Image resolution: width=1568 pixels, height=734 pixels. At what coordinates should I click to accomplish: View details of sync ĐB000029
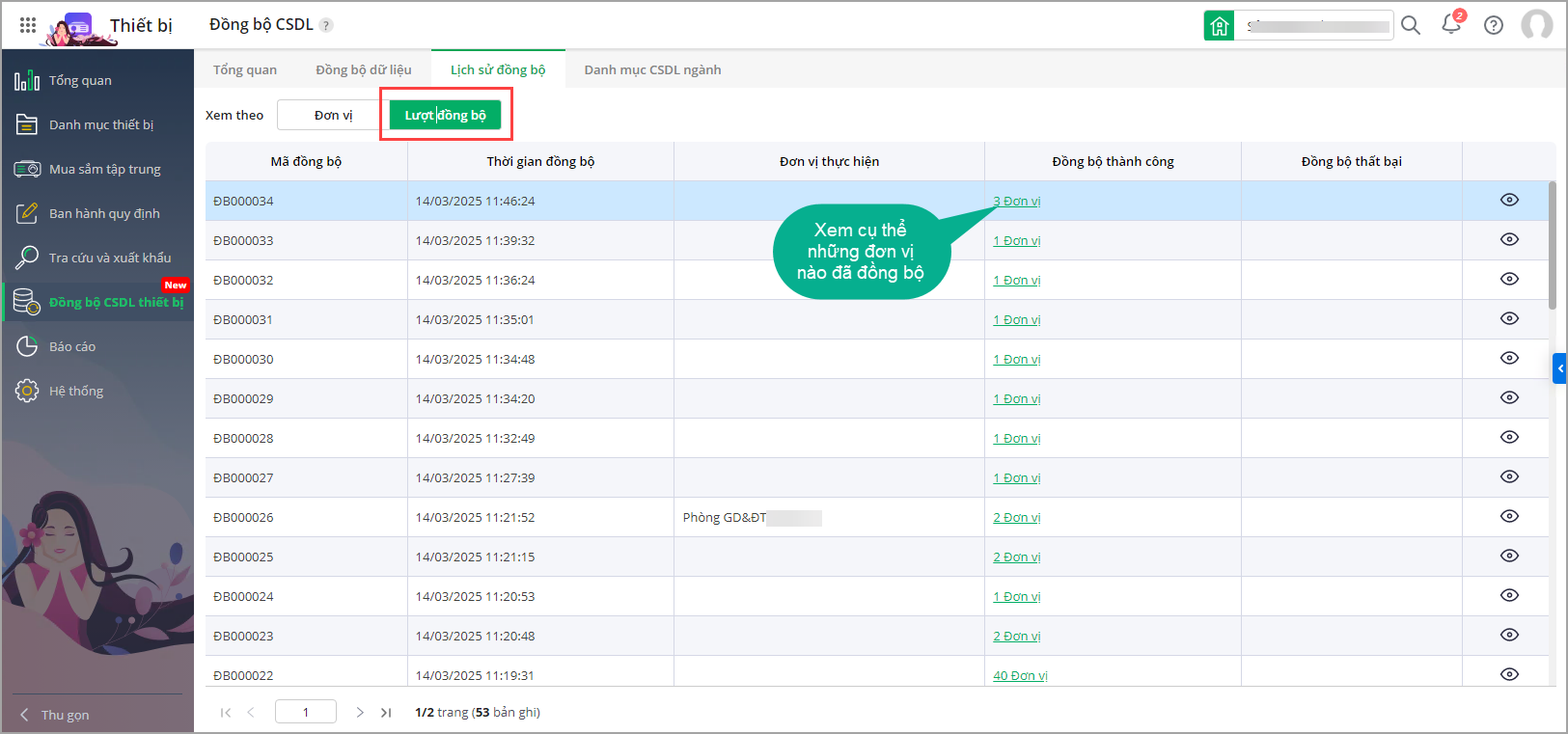(x=1509, y=397)
